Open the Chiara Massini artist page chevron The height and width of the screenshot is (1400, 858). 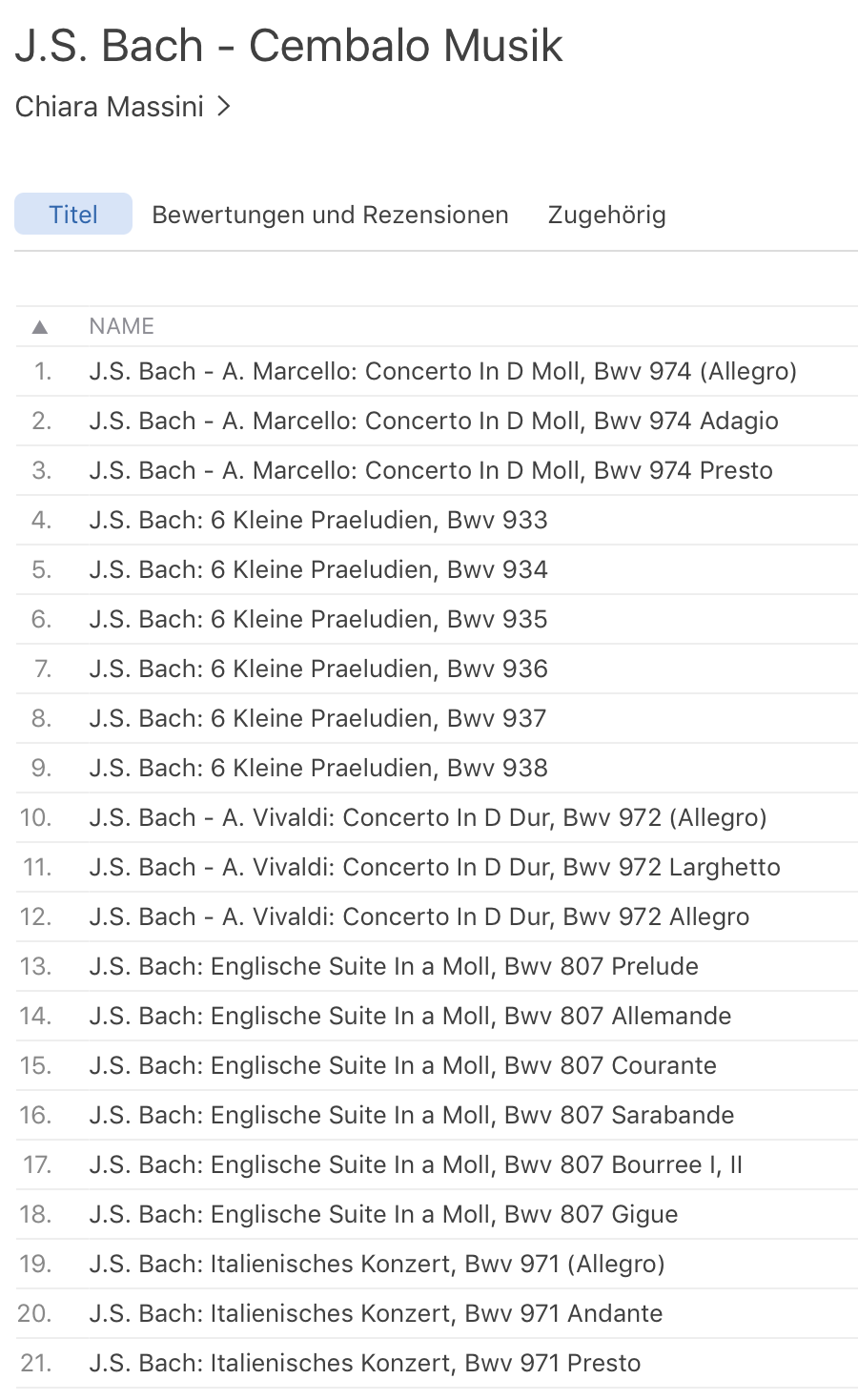224,106
